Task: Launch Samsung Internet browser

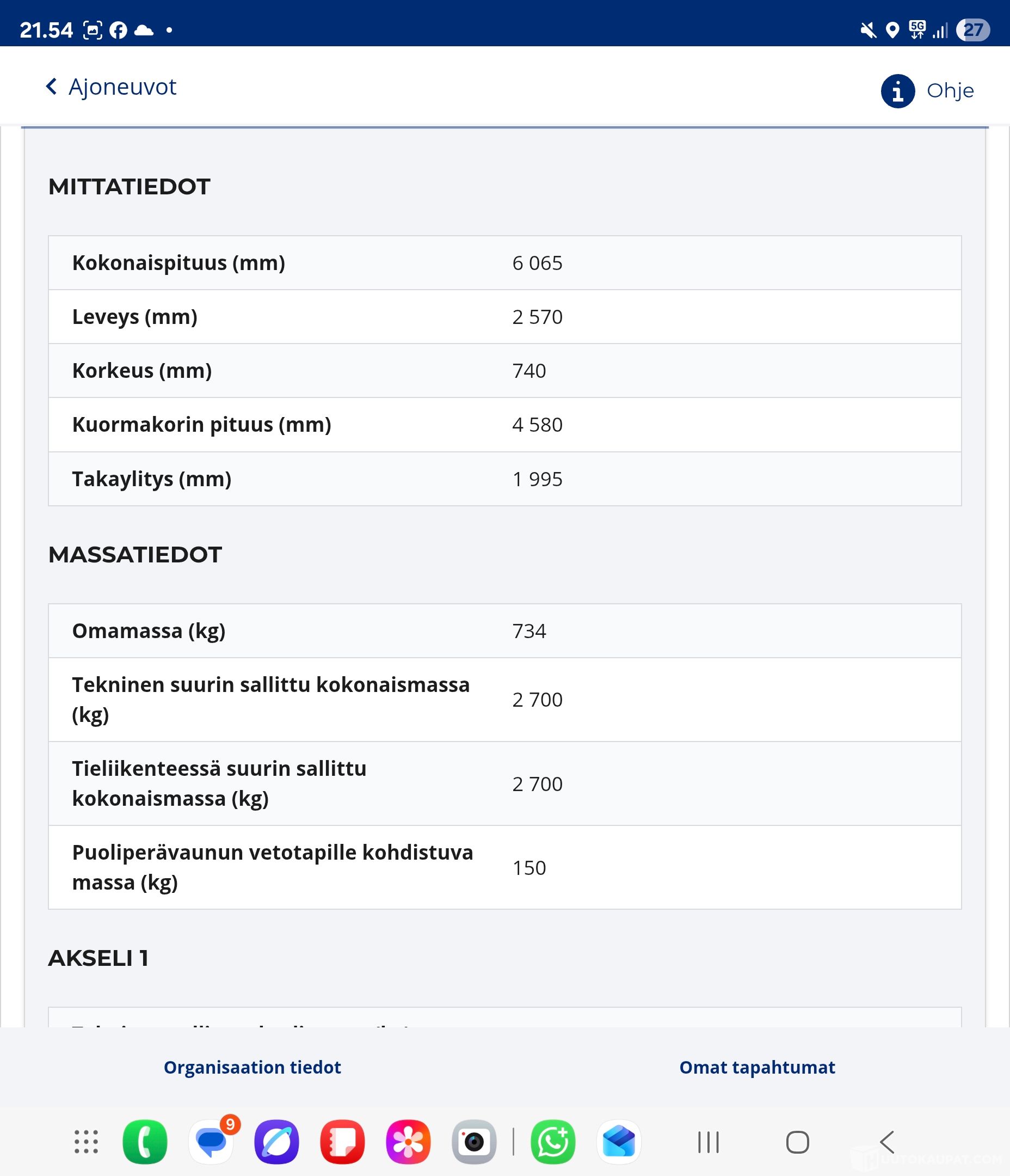Action: click(x=276, y=1141)
